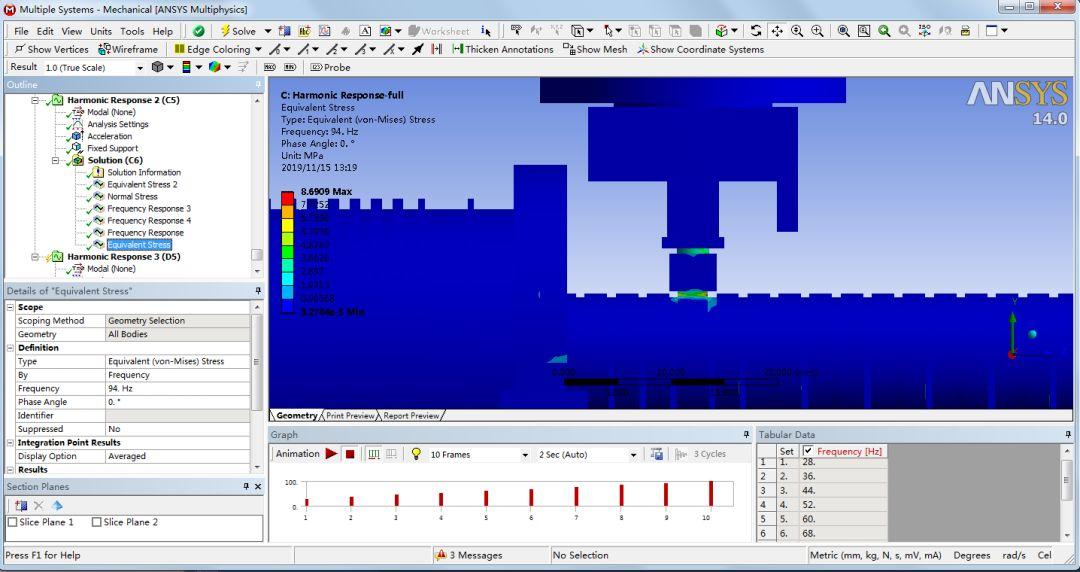Viewport: 1080px width, 572px height.
Task: Click the Show Mesh button
Action: pyautogui.click(x=595, y=49)
